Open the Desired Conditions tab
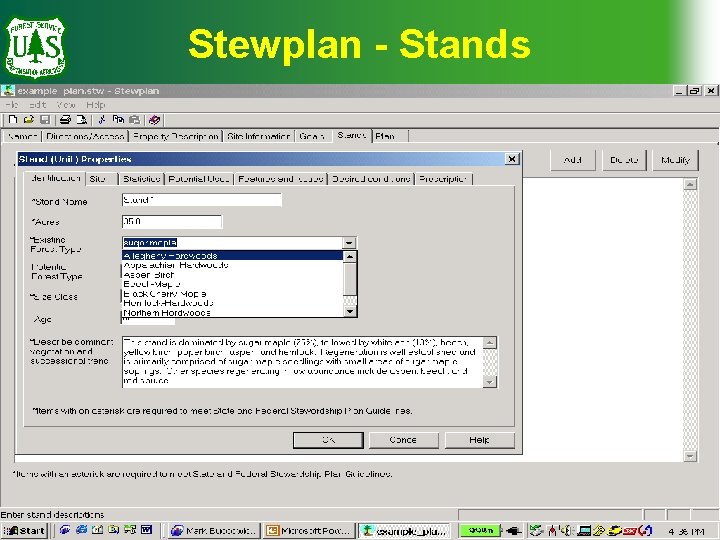Image resolution: width=720 pixels, height=540 pixels. [371, 179]
